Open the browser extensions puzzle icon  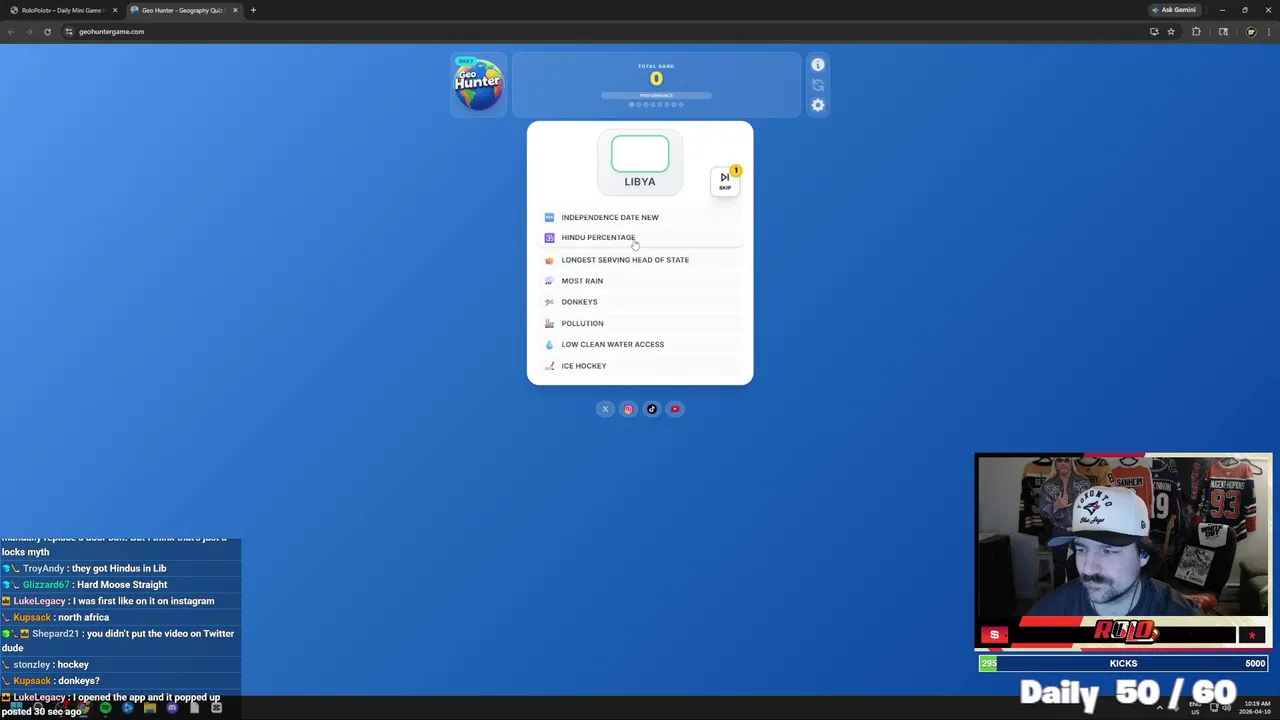click(x=1196, y=31)
